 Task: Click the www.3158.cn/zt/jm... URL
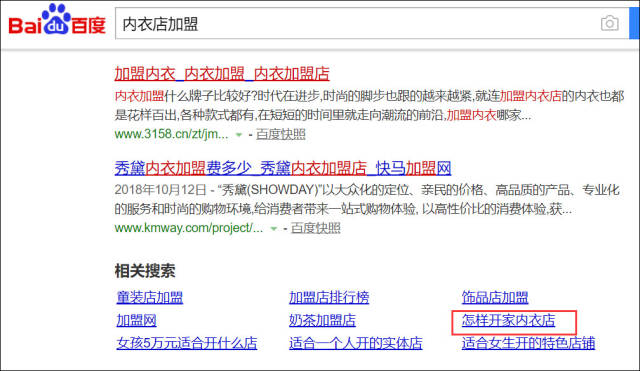(171, 134)
